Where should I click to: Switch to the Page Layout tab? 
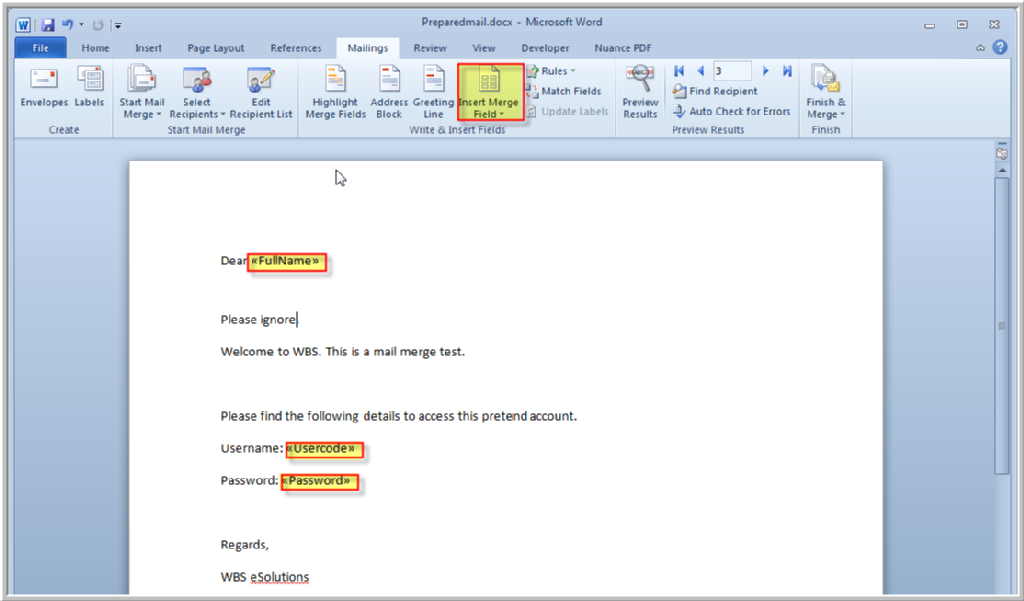tap(215, 48)
